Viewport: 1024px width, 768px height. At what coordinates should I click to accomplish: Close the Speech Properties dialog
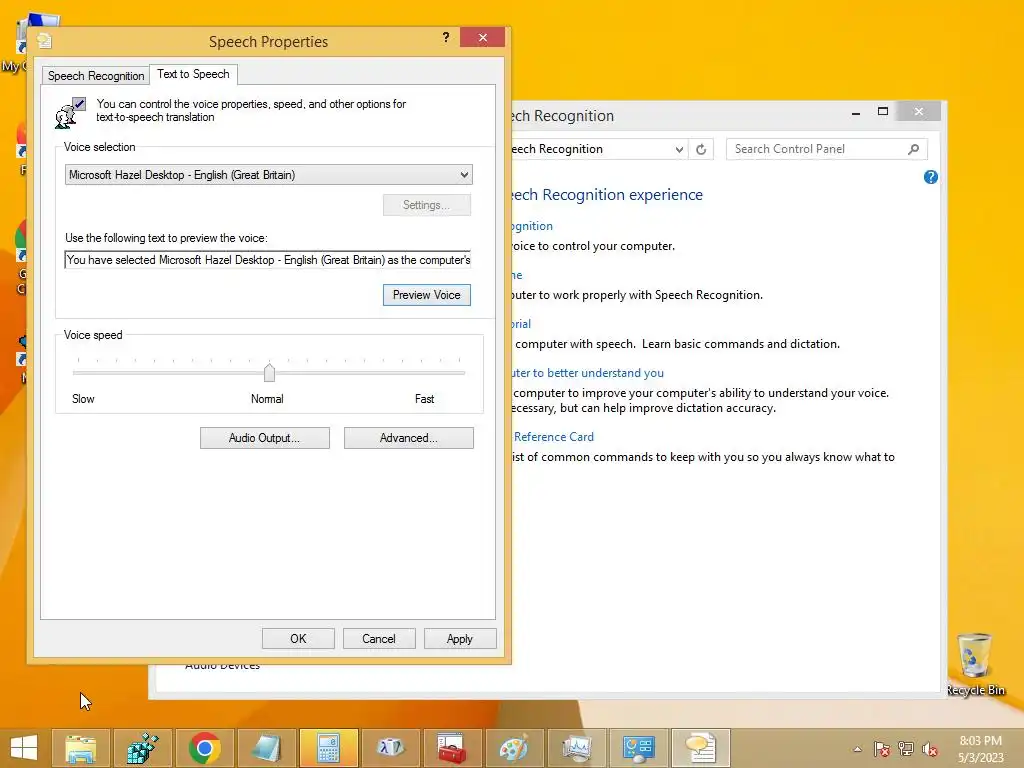point(483,37)
